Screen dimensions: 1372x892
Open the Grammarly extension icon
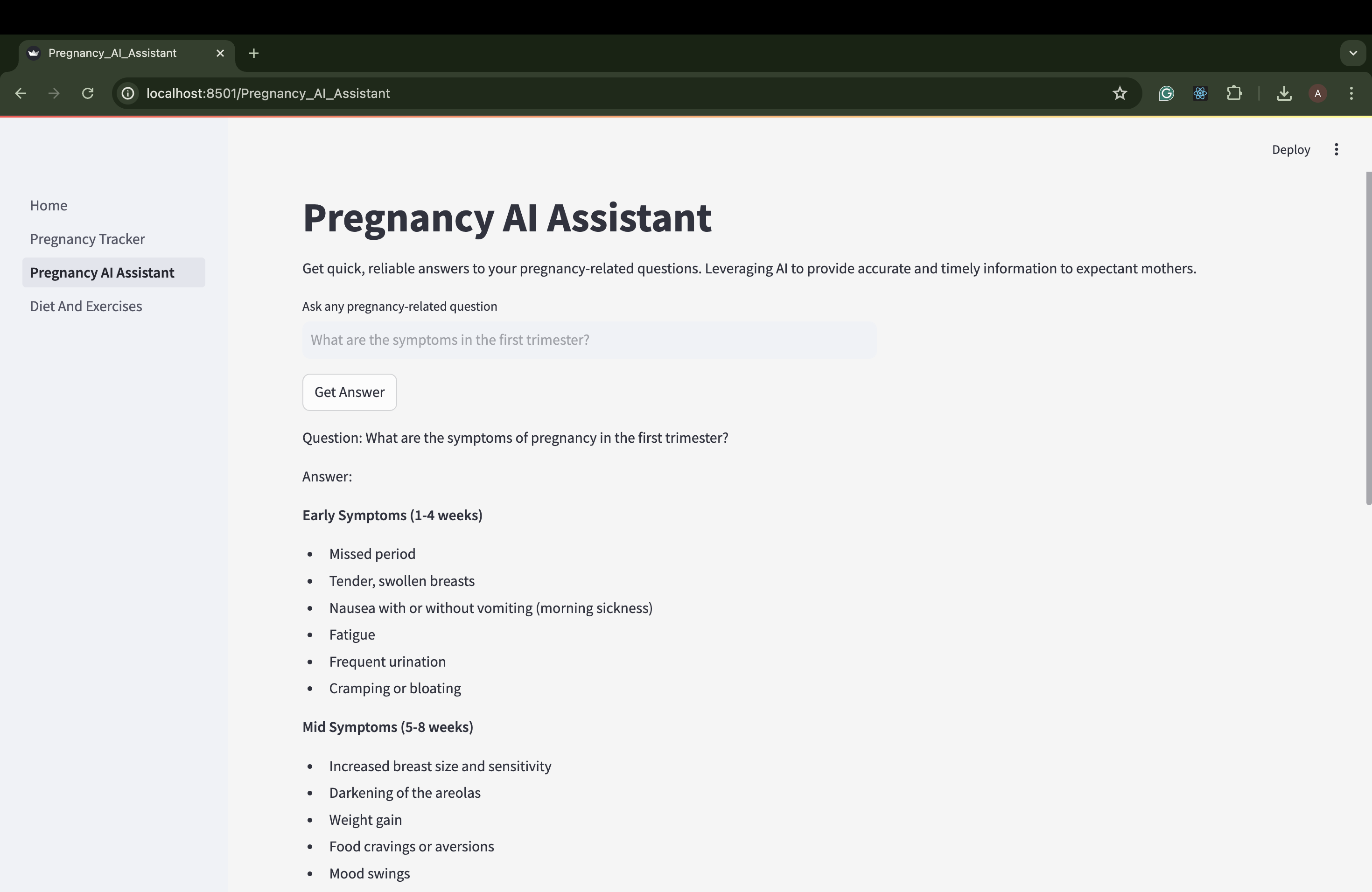[1166, 93]
